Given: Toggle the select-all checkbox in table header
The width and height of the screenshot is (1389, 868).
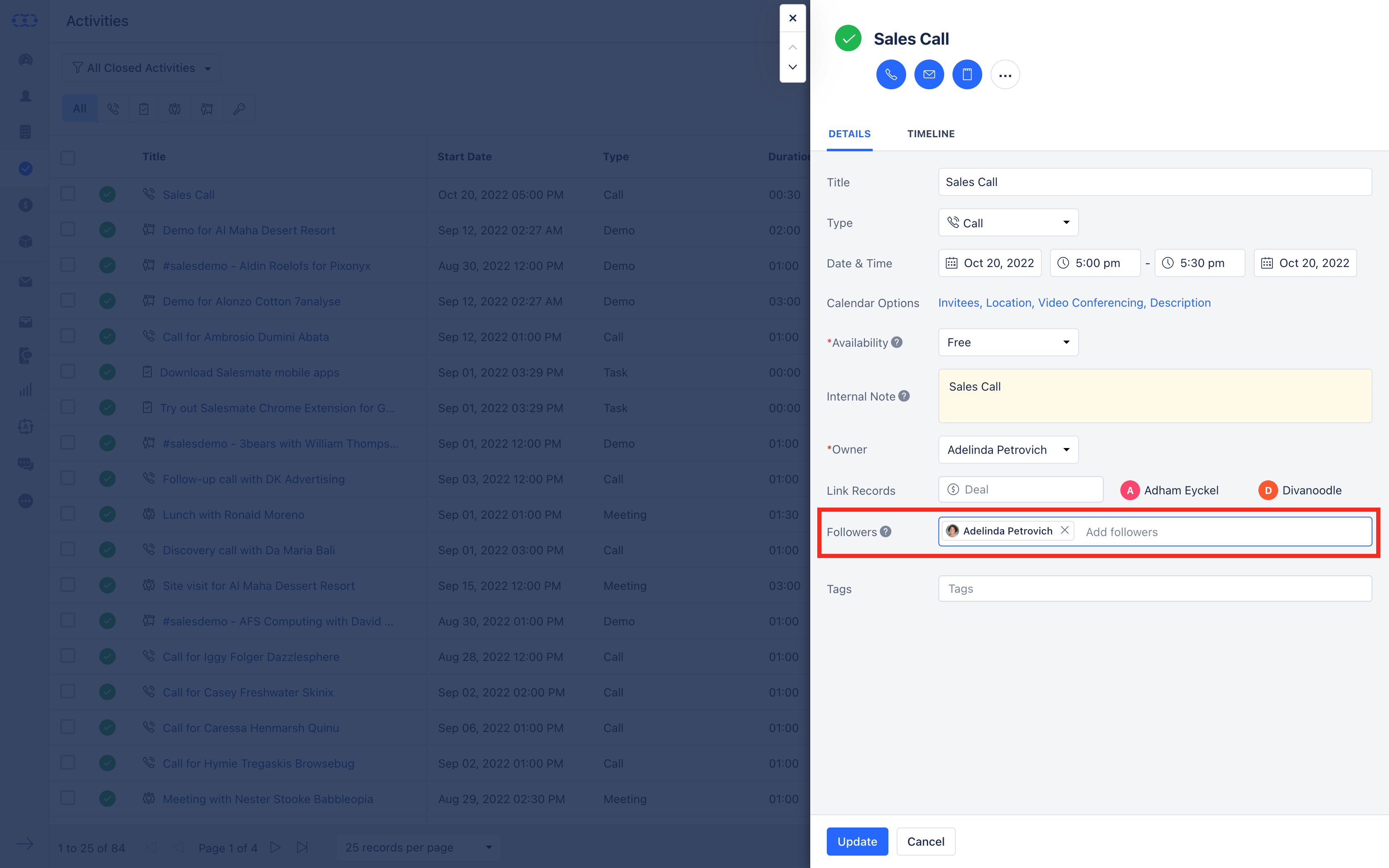Looking at the screenshot, I should point(68,157).
